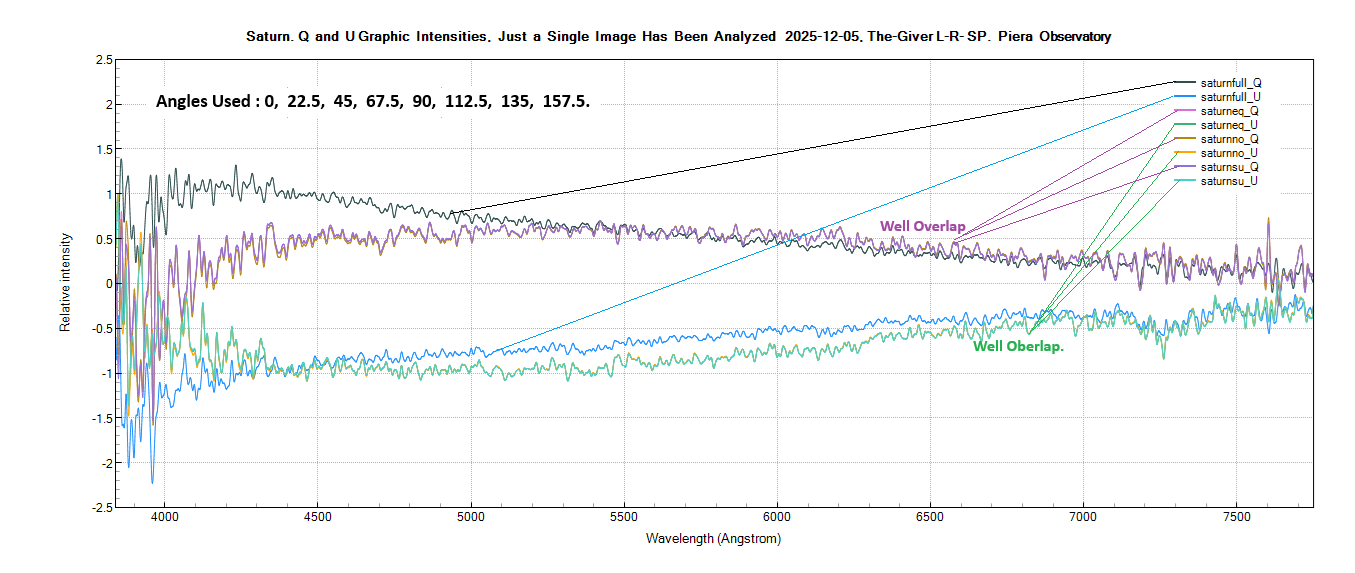Click the 2.5 tick on the intensity axis
The height and width of the screenshot is (573, 1355).
[104, 61]
